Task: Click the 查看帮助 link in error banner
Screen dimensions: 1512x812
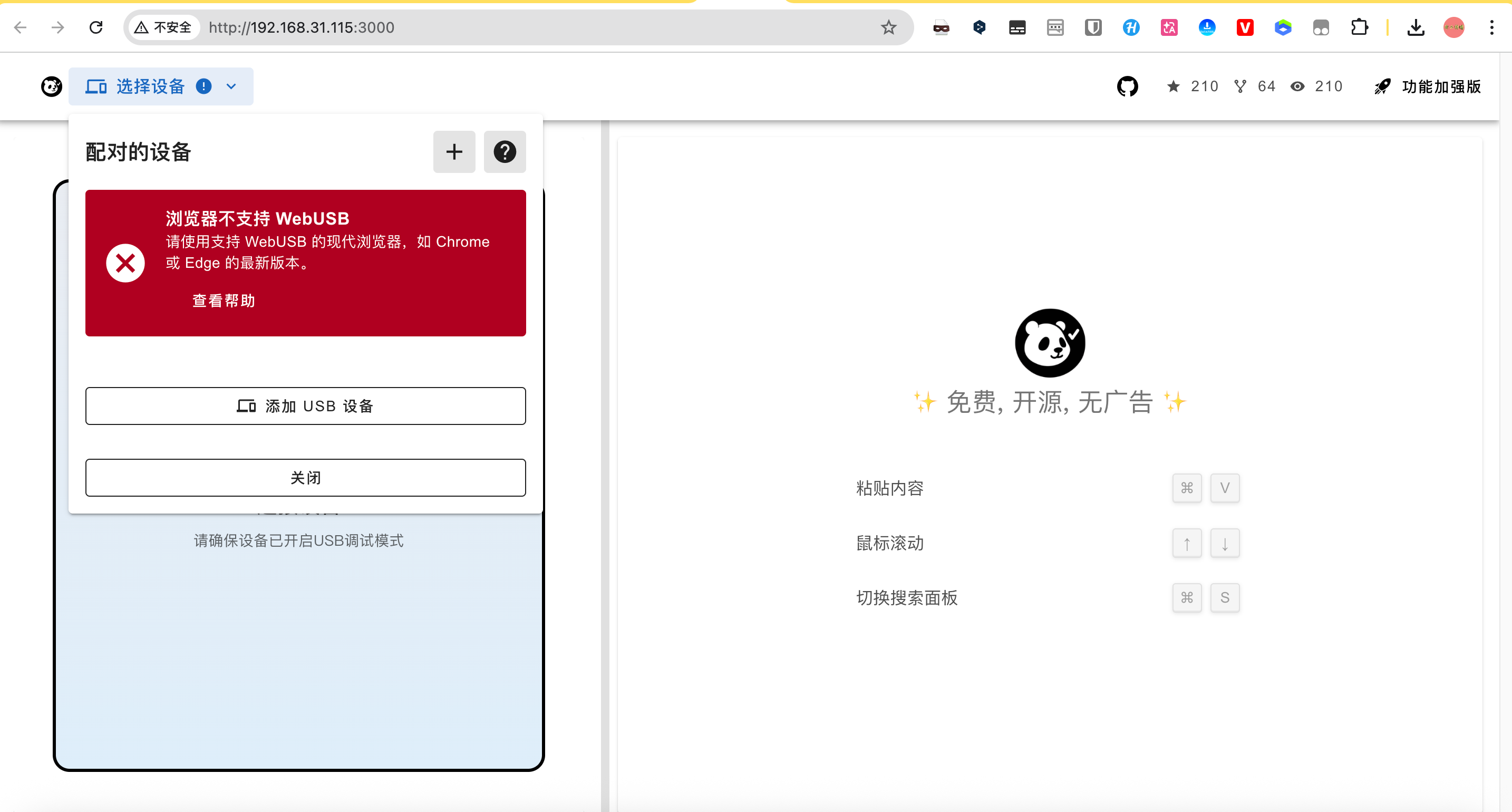Action: tap(224, 301)
